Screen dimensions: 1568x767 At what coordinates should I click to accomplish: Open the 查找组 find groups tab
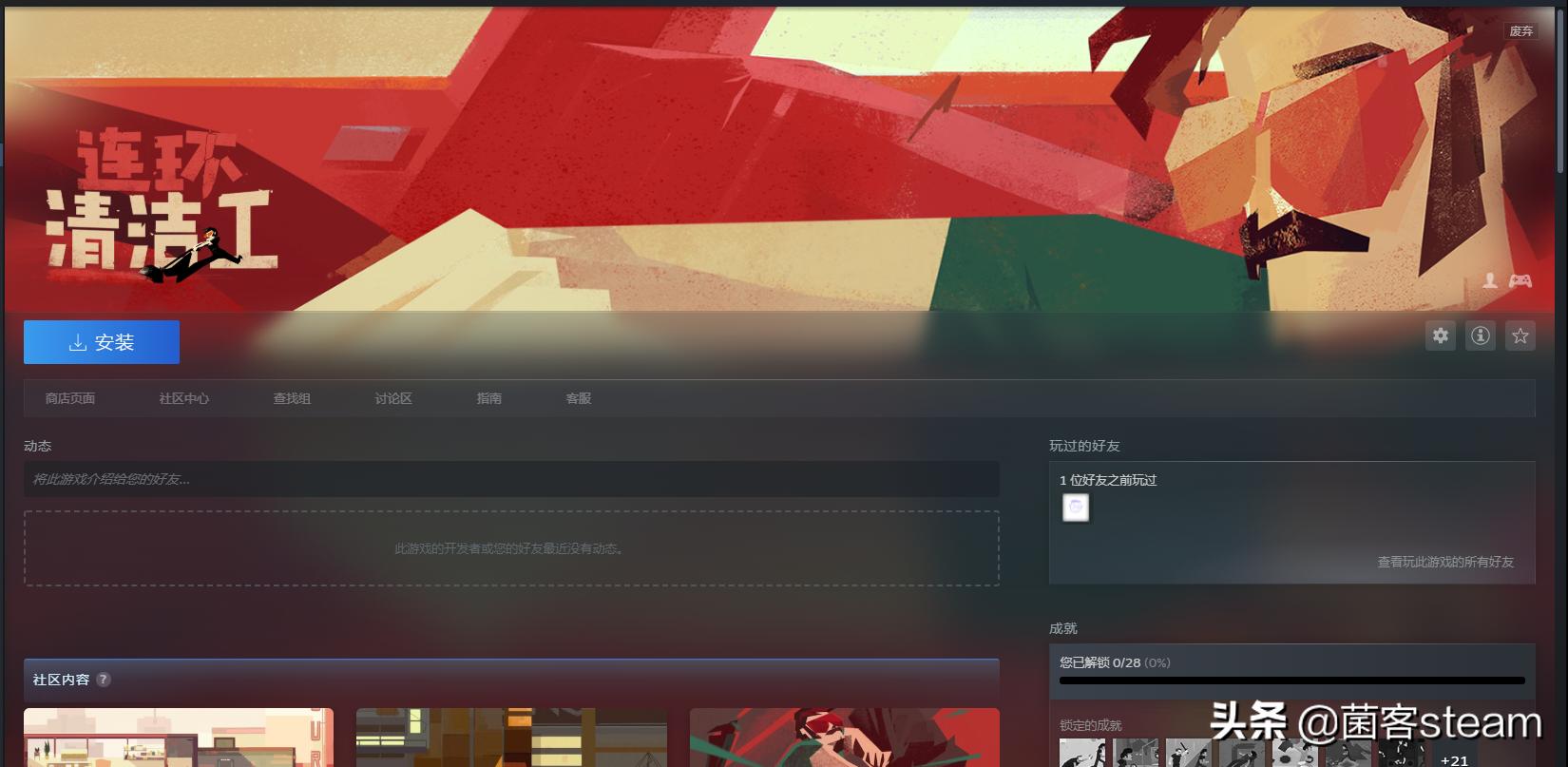[292, 398]
